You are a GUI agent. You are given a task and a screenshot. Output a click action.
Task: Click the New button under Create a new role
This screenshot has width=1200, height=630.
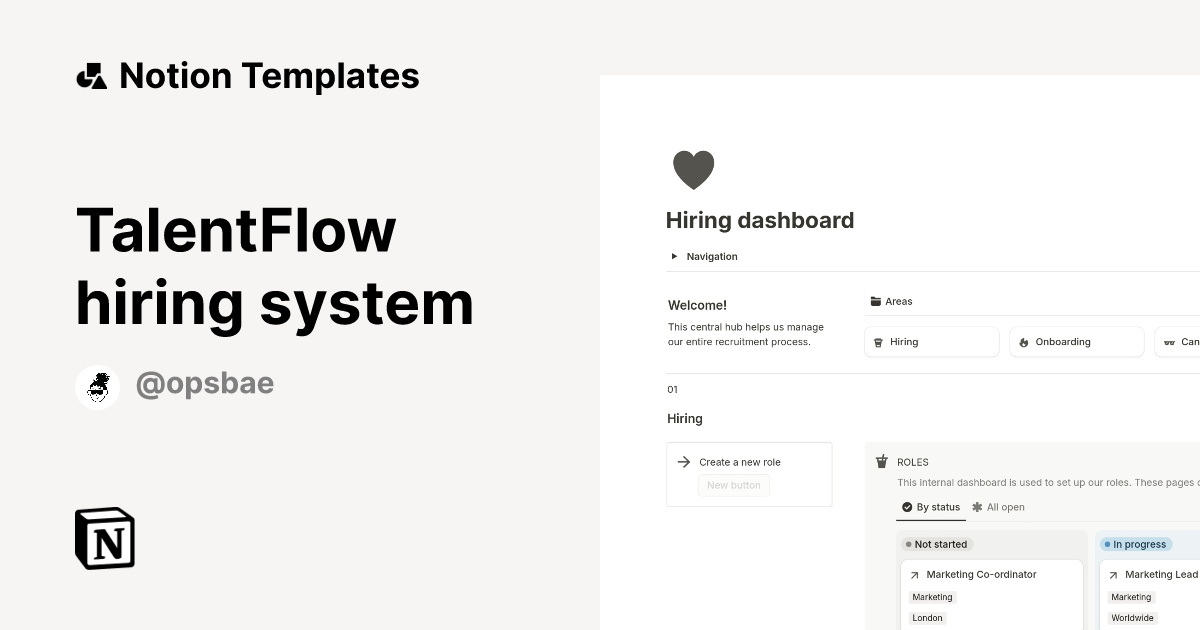click(733, 485)
